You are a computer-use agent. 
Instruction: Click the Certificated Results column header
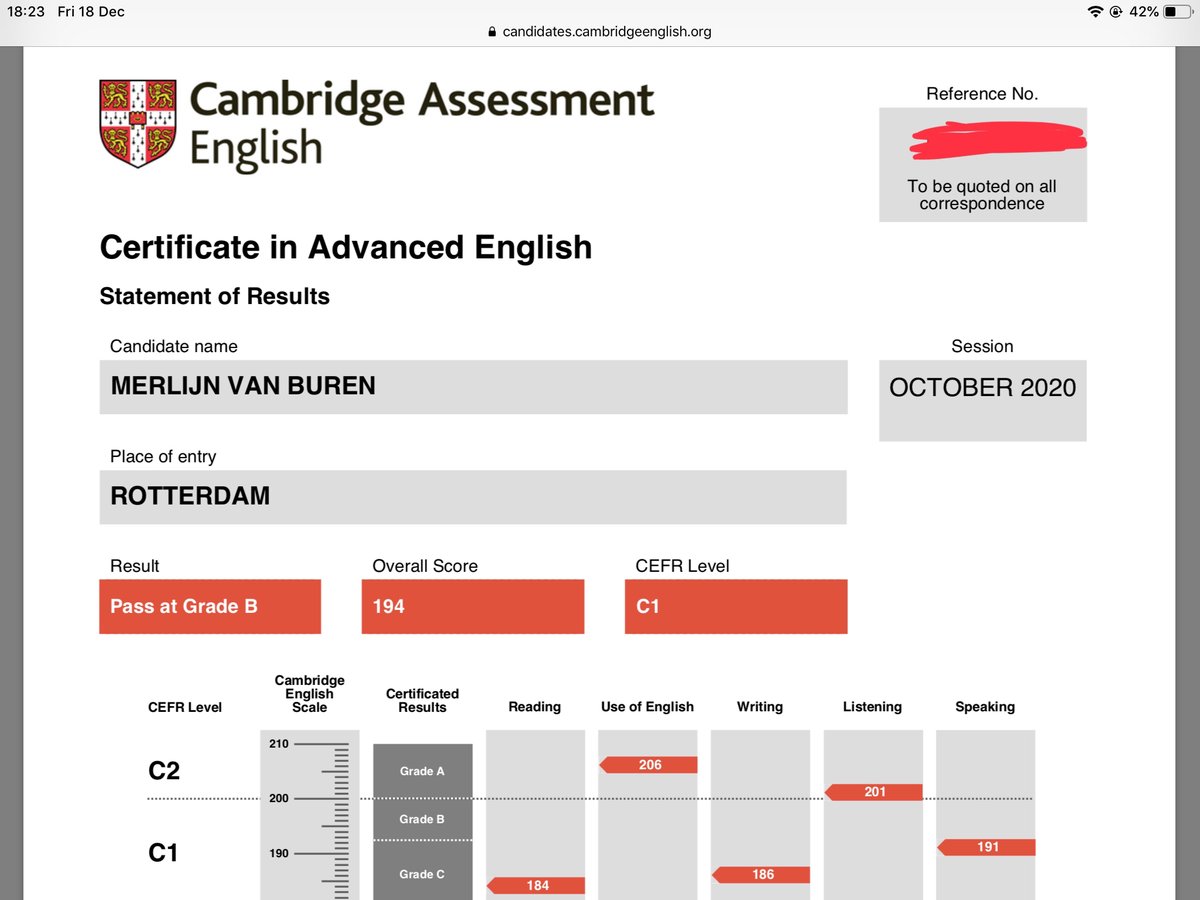point(422,700)
